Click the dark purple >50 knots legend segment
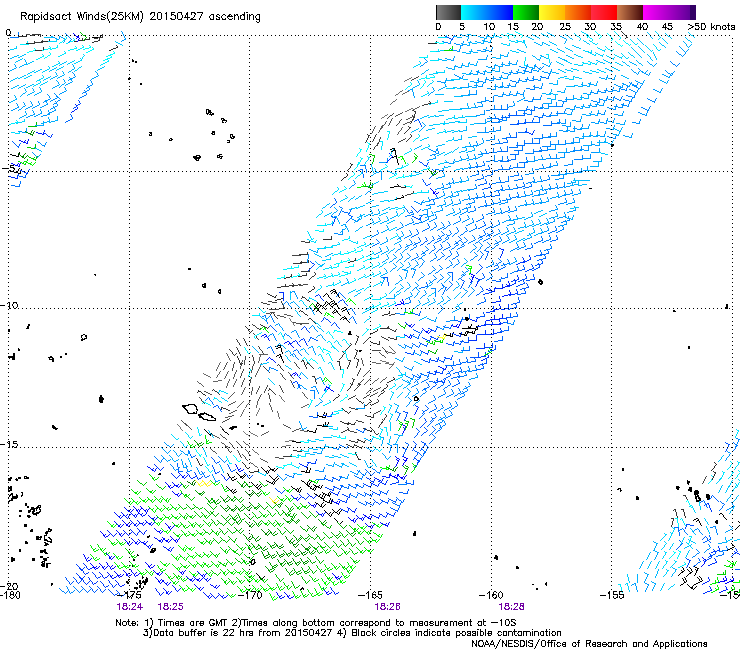Viewport: 740px width, 650px height. tap(693, 12)
